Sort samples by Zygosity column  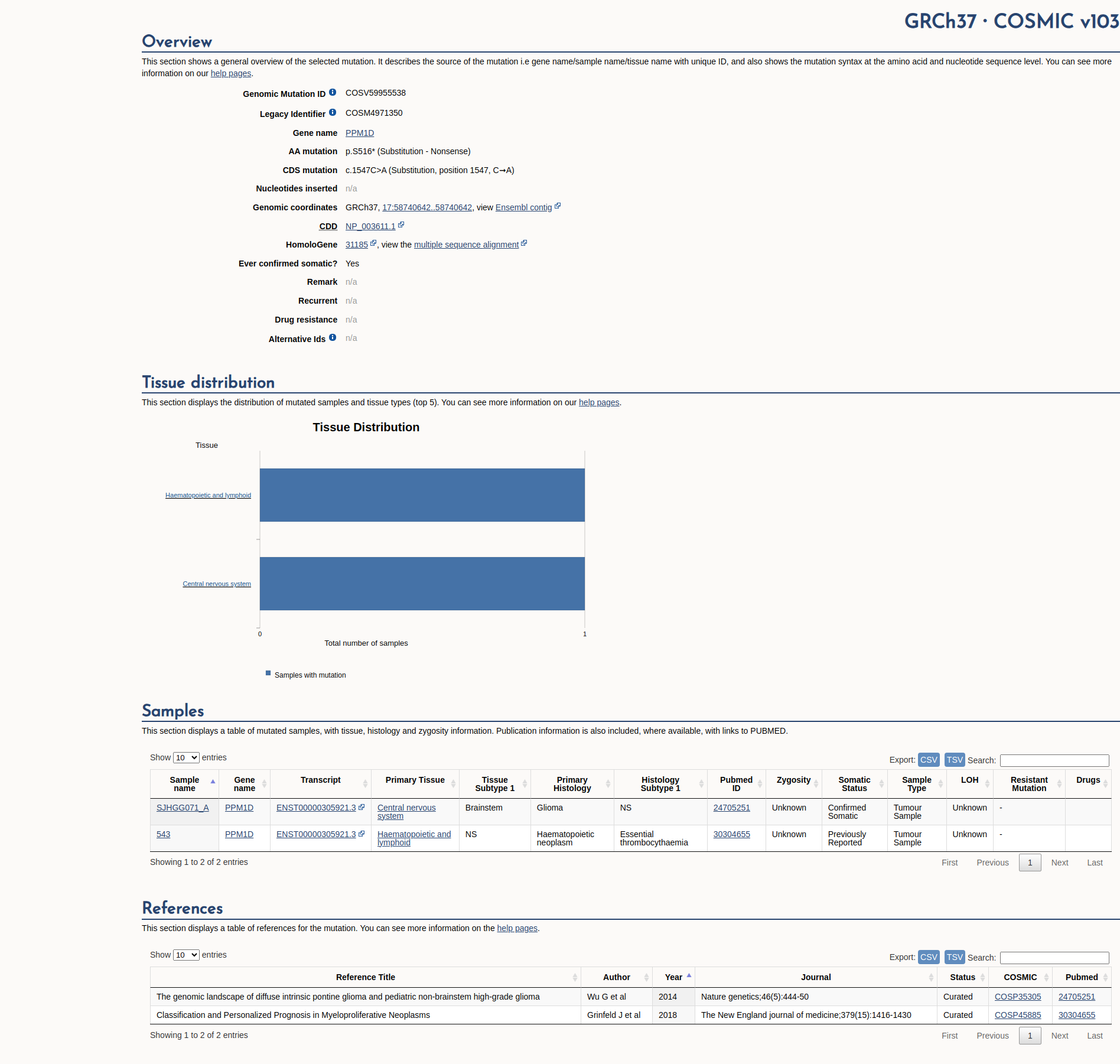[x=794, y=784]
